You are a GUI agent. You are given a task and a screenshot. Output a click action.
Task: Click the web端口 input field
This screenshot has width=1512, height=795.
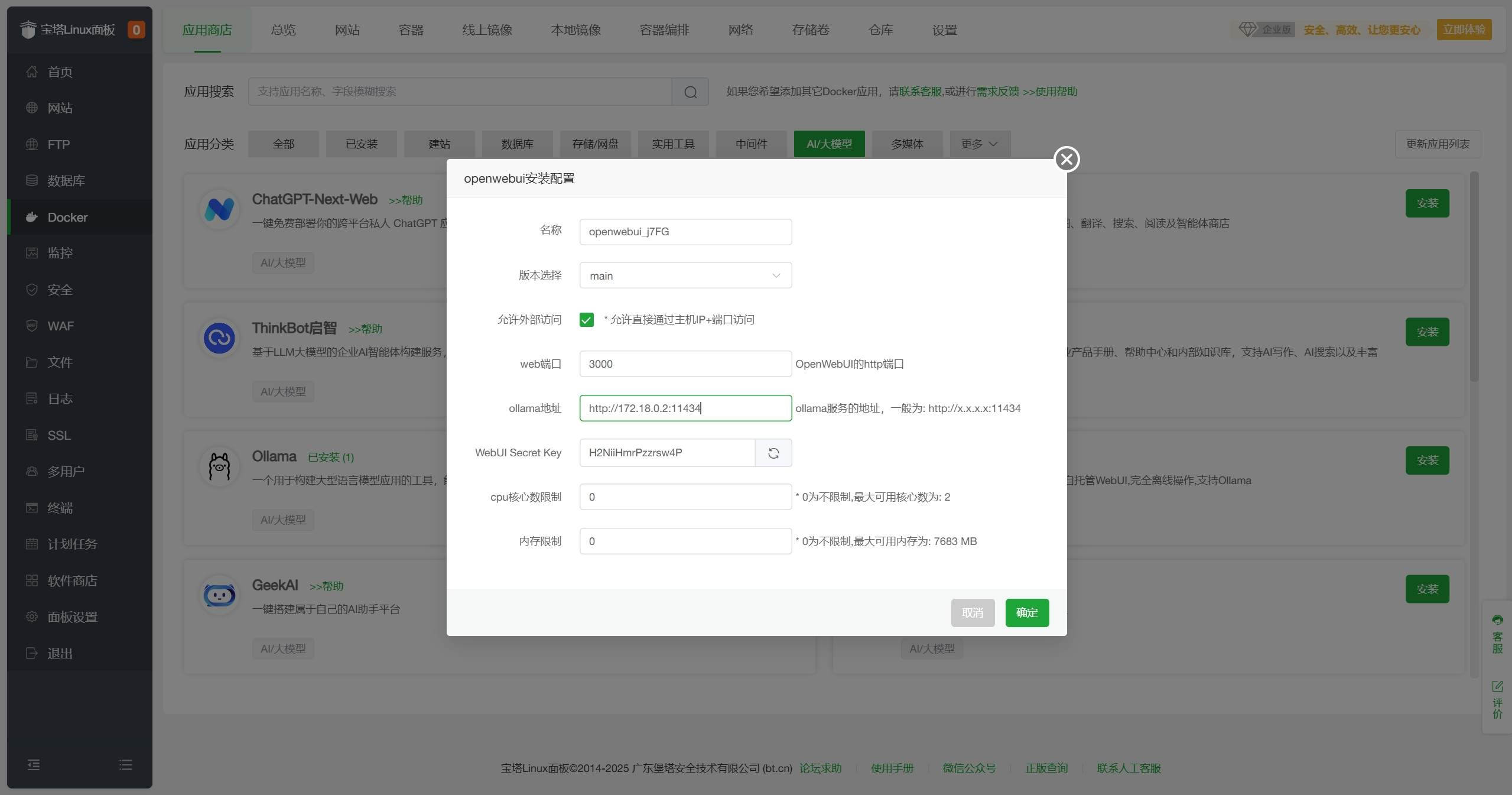pyautogui.click(x=685, y=364)
